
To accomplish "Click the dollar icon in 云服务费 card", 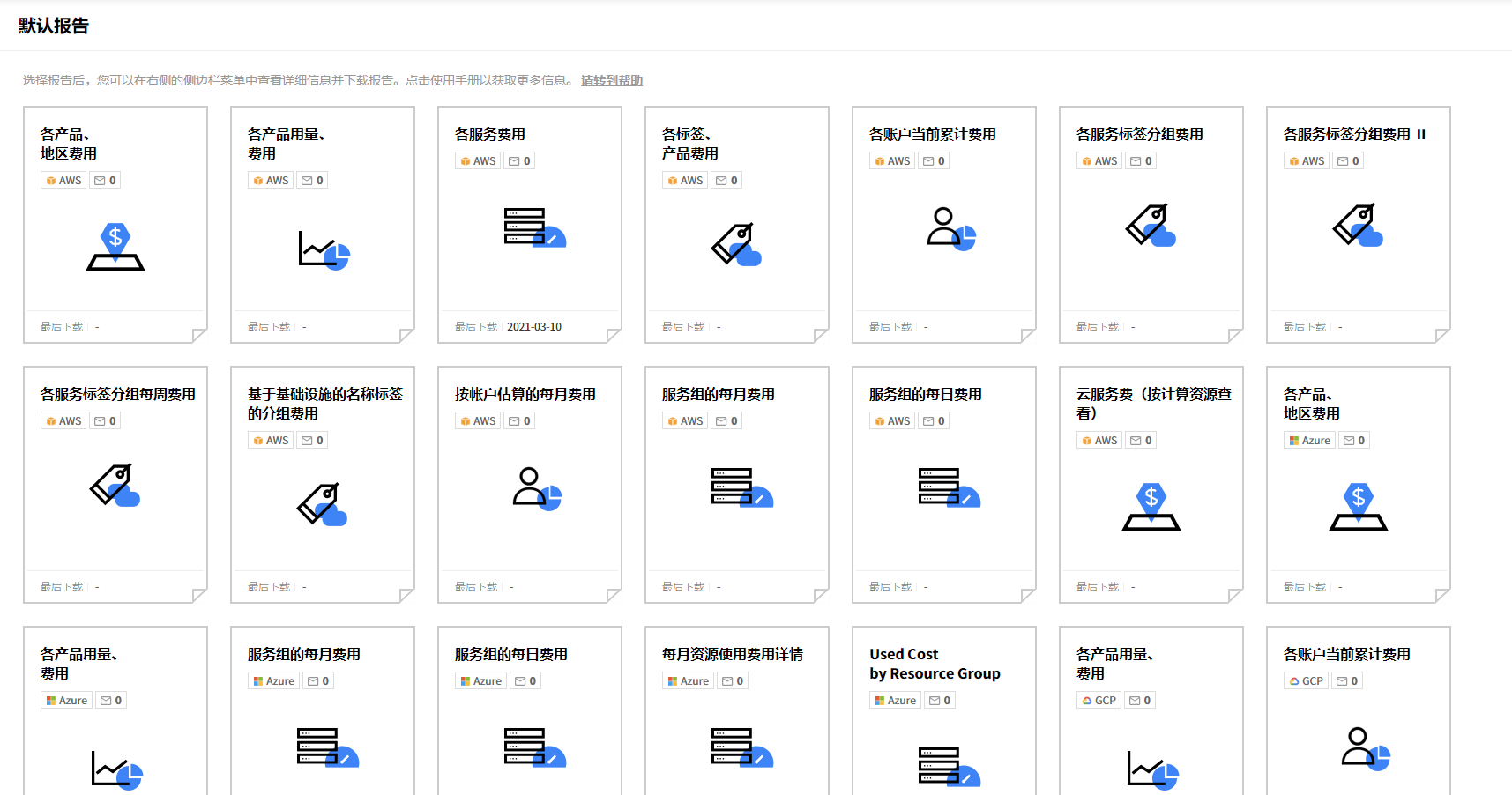I will tap(1151, 507).
